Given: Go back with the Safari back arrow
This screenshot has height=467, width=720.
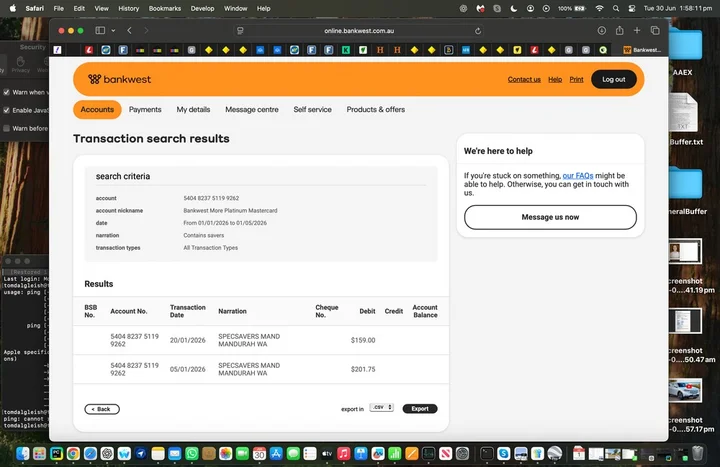Looking at the screenshot, I should pos(129,30).
